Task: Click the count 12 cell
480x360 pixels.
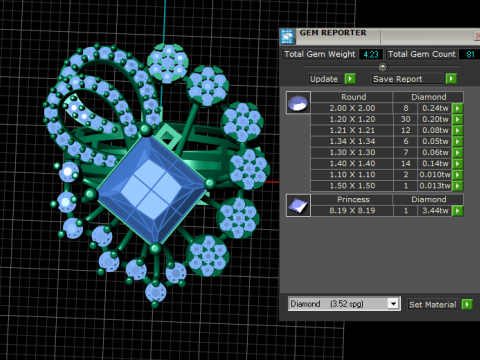Action: coord(405,130)
